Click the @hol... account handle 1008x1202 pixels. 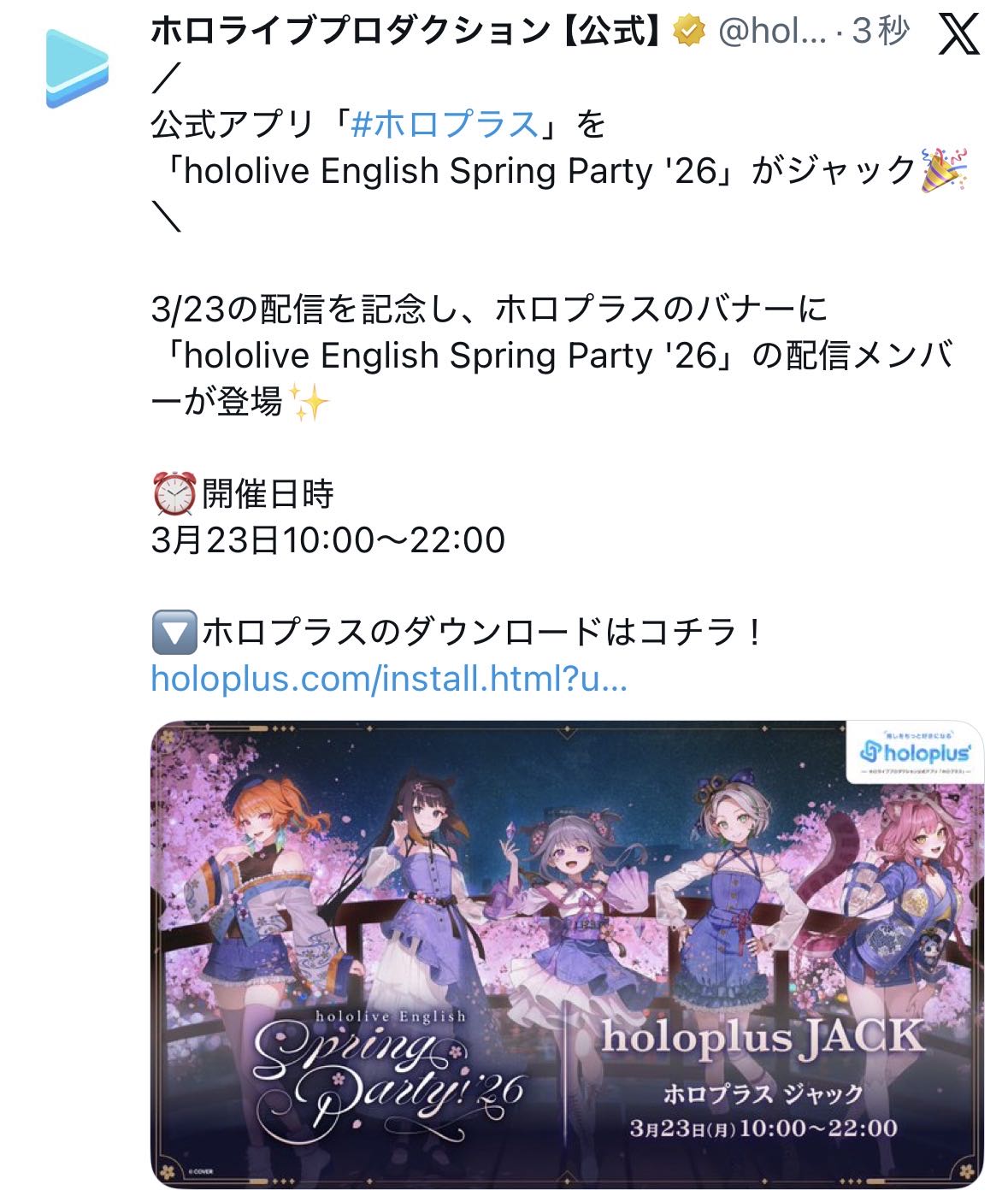point(772,32)
